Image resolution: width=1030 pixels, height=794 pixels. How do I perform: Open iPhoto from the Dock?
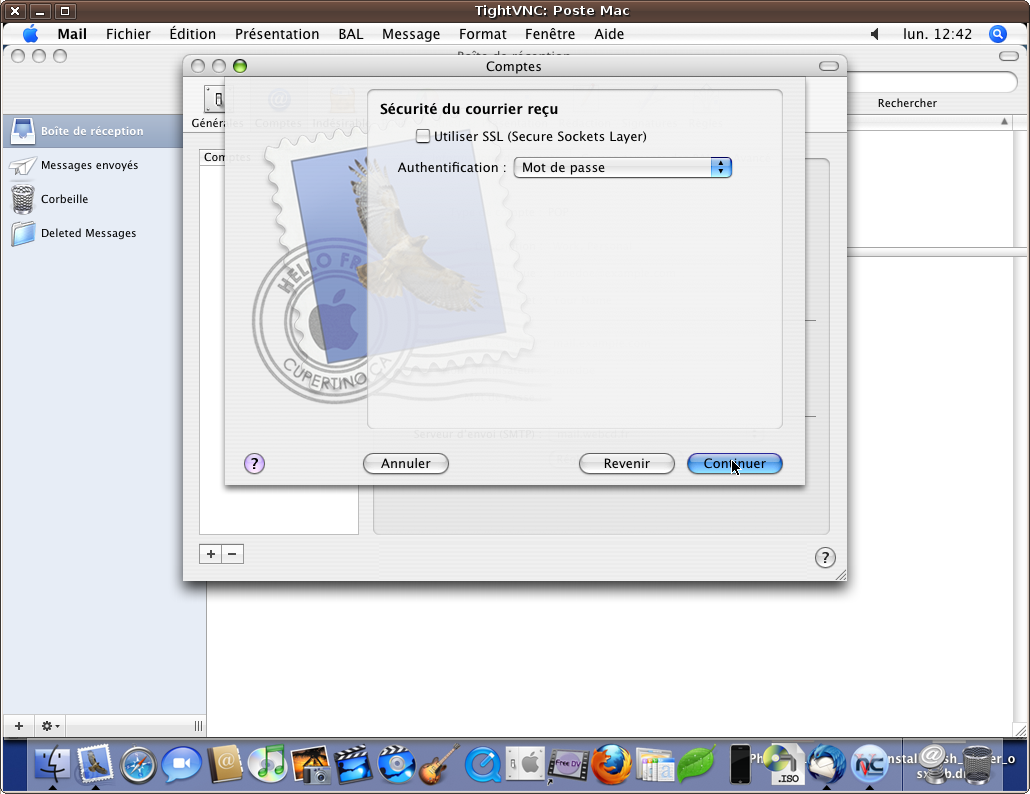(310, 765)
